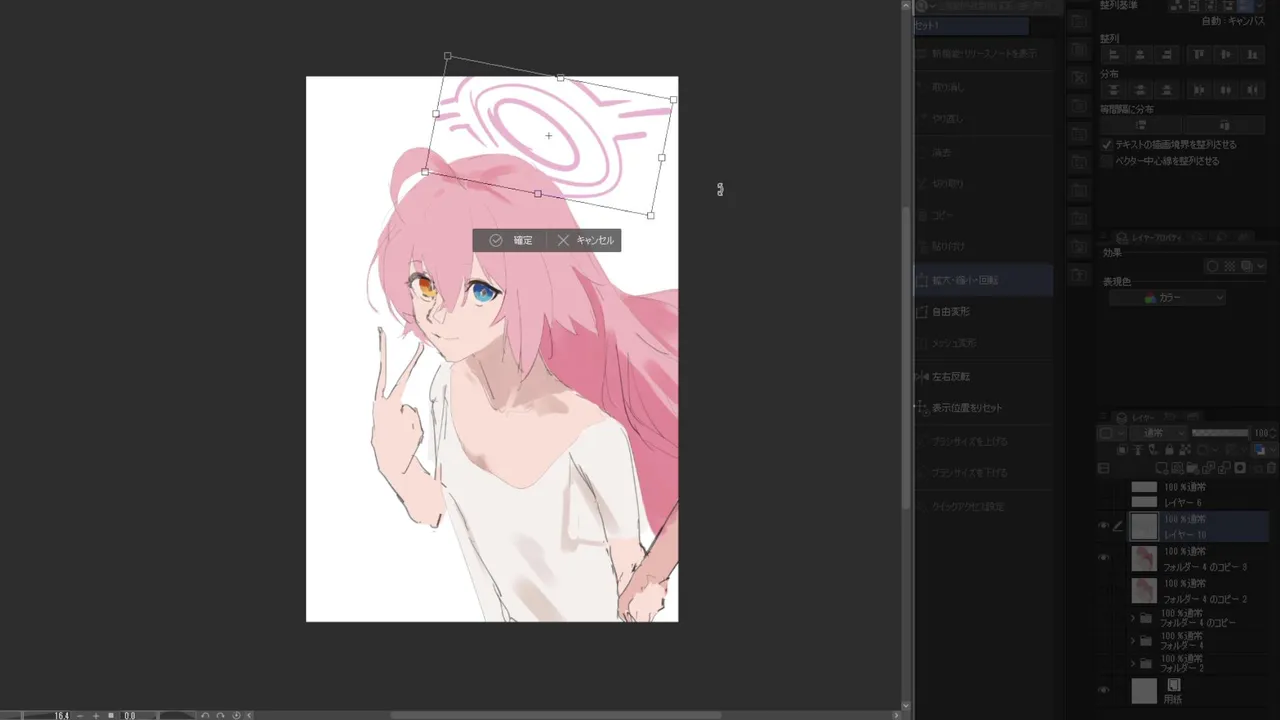Click border effect circle icon under 効果
Viewport: 1280px width, 720px height.
1213,266
